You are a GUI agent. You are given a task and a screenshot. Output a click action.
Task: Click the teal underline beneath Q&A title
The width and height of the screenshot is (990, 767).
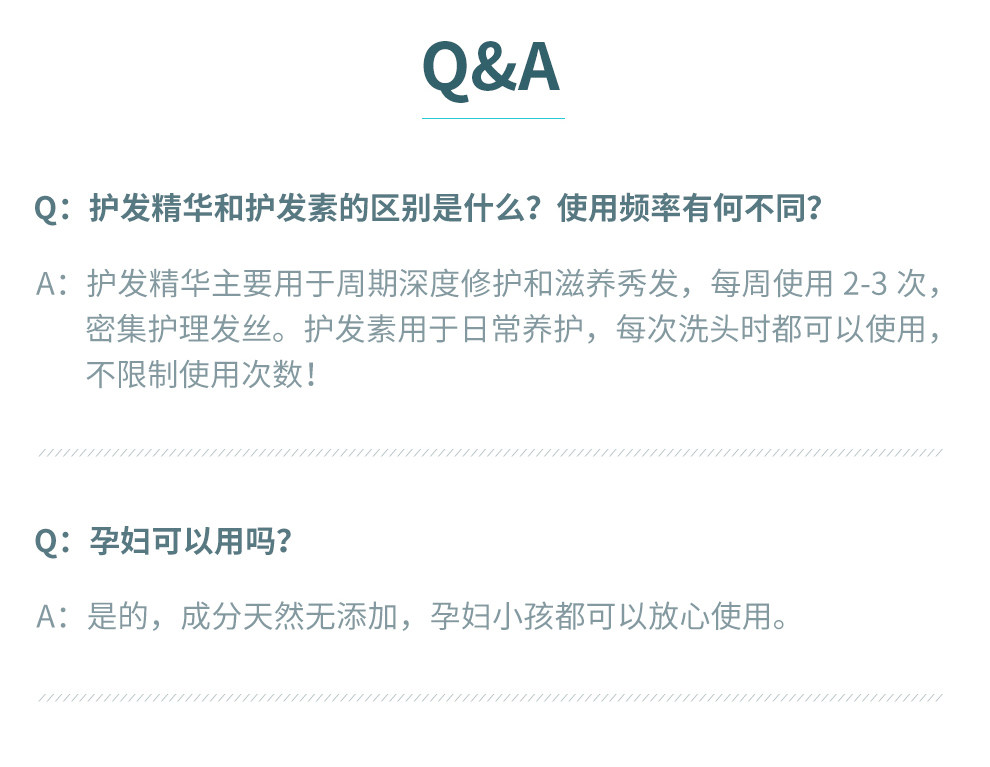pos(493,118)
